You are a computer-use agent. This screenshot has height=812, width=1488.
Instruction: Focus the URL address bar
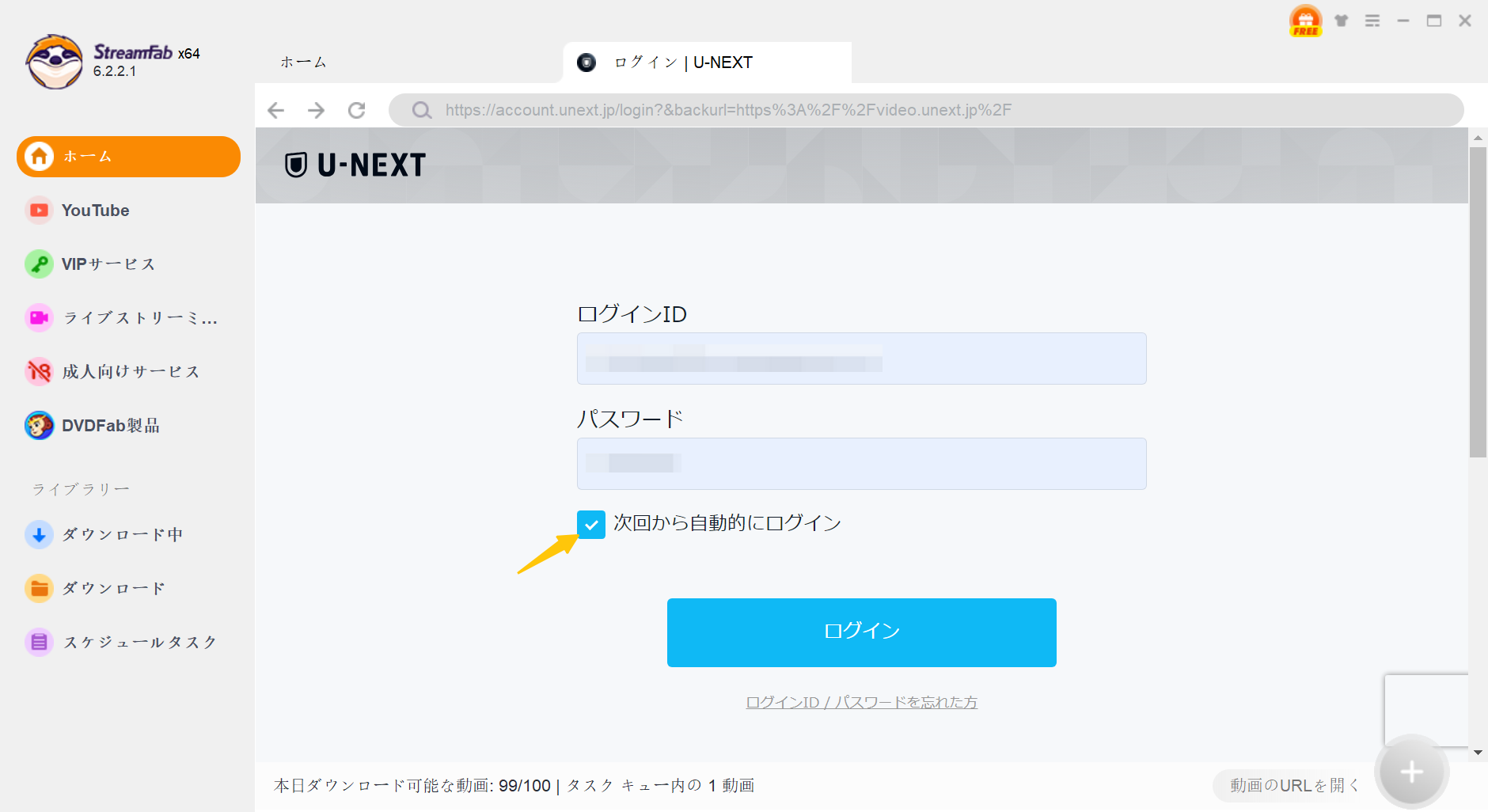[926, 110]
